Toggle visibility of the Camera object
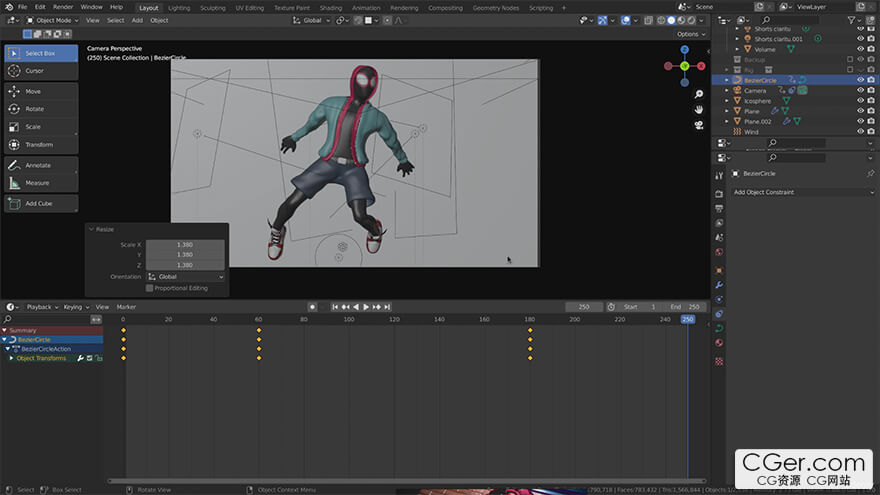 coord(860,90)
